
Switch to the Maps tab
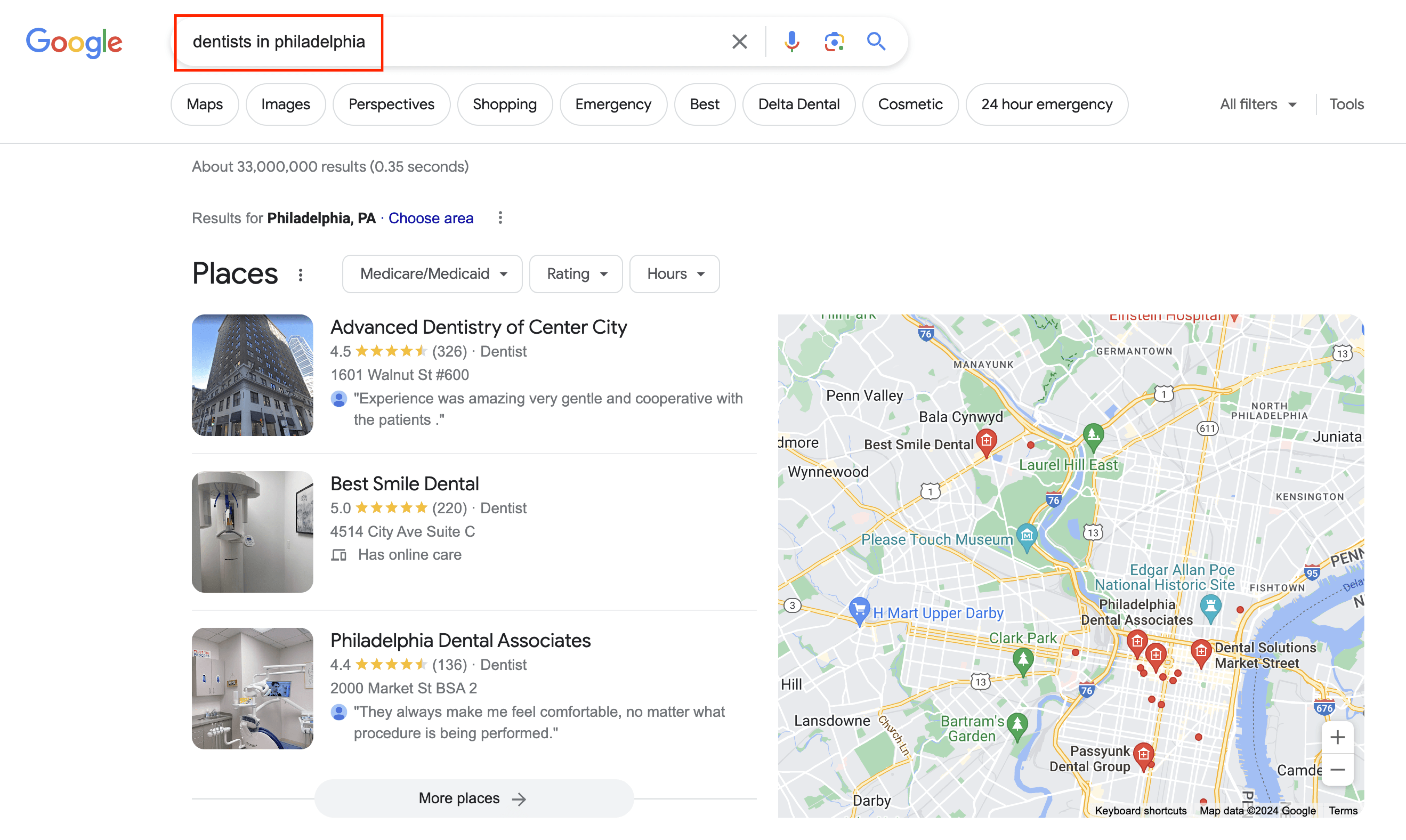204,105
